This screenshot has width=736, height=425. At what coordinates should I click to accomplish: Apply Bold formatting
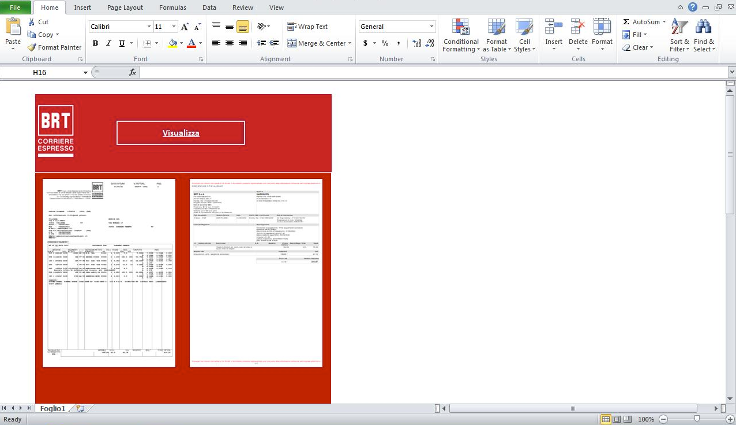[x=95, y=43]
